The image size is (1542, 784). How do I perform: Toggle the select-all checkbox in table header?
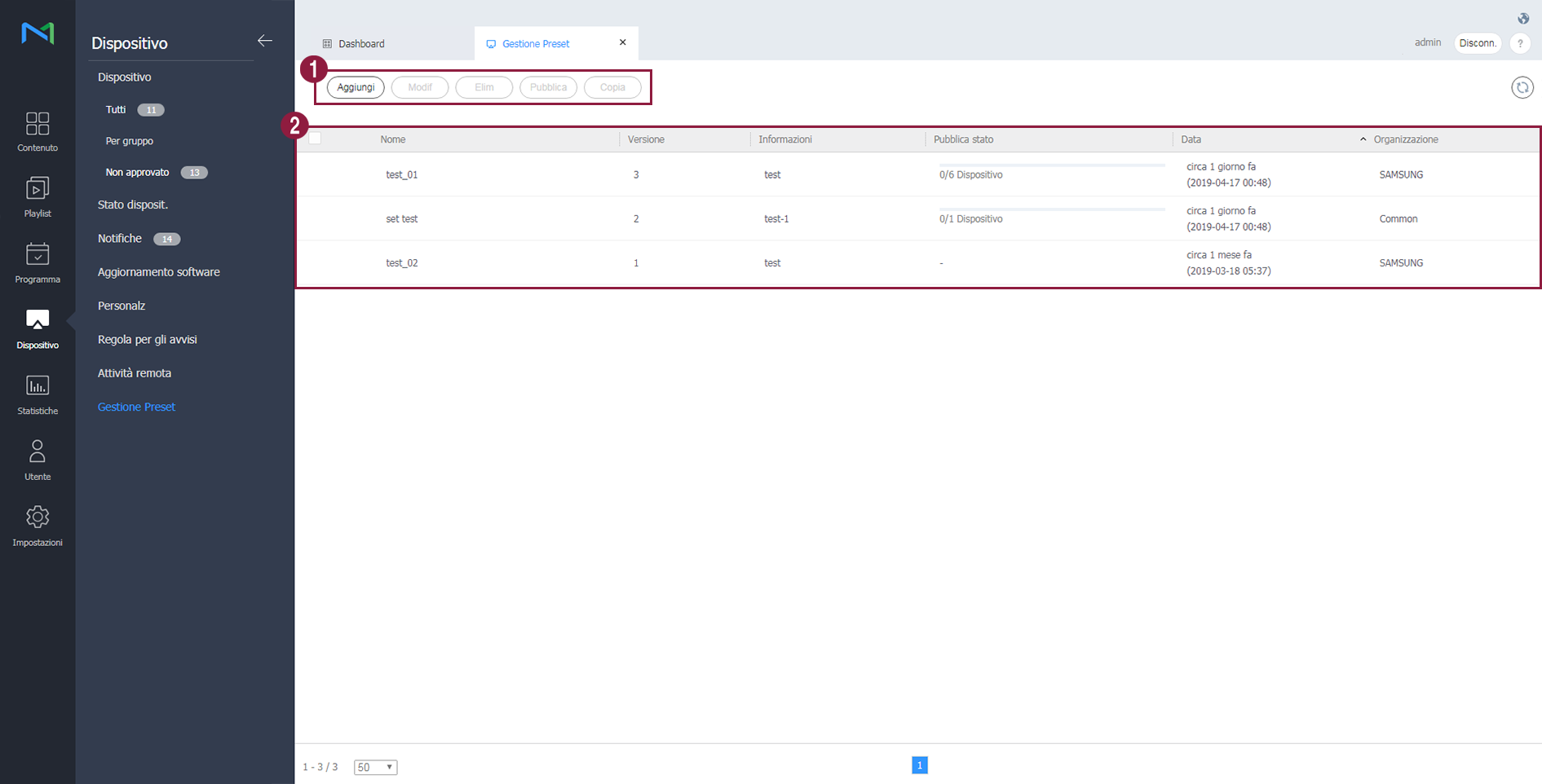315,139
